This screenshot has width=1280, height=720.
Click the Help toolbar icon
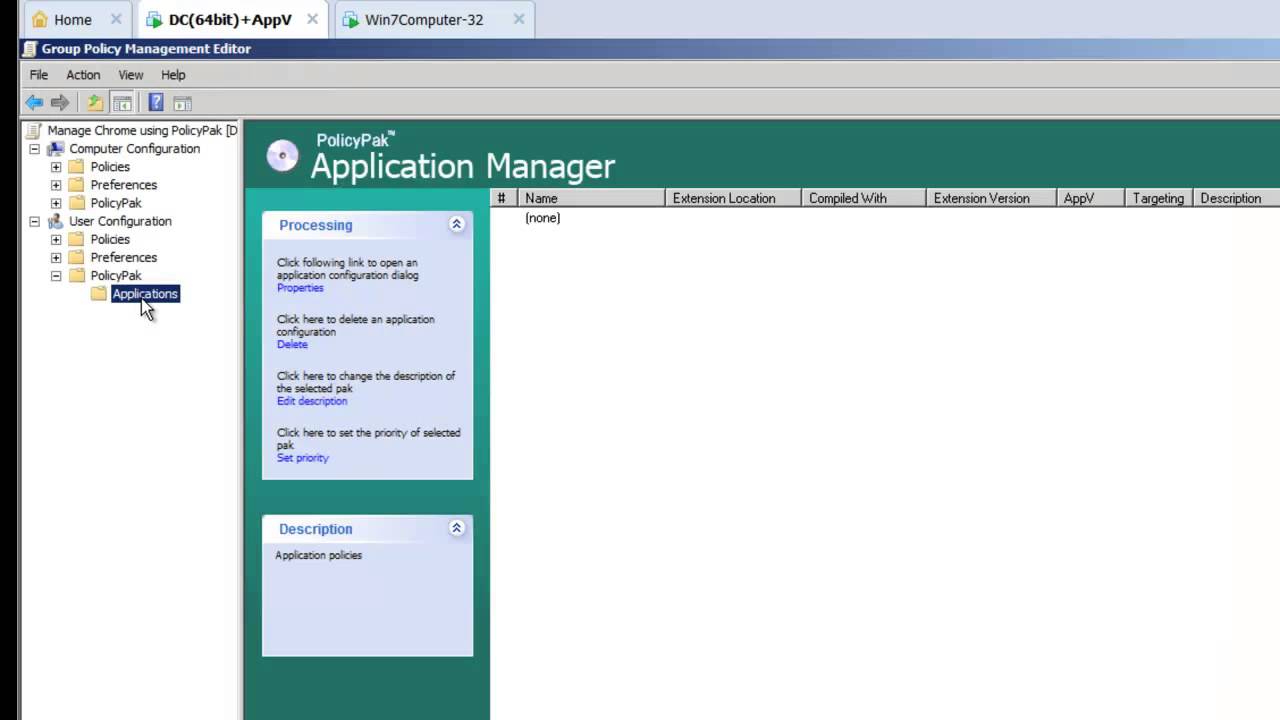(x=156, y=102)
